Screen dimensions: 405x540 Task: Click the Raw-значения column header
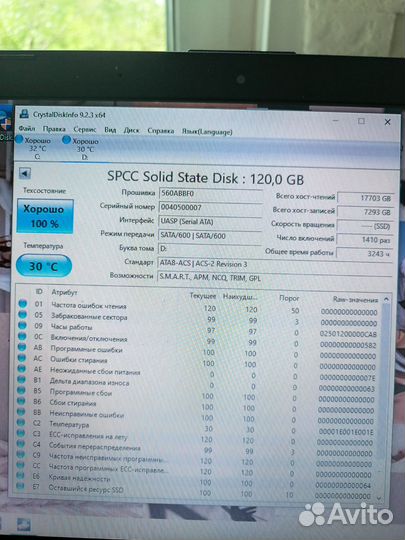coord(355,300)
